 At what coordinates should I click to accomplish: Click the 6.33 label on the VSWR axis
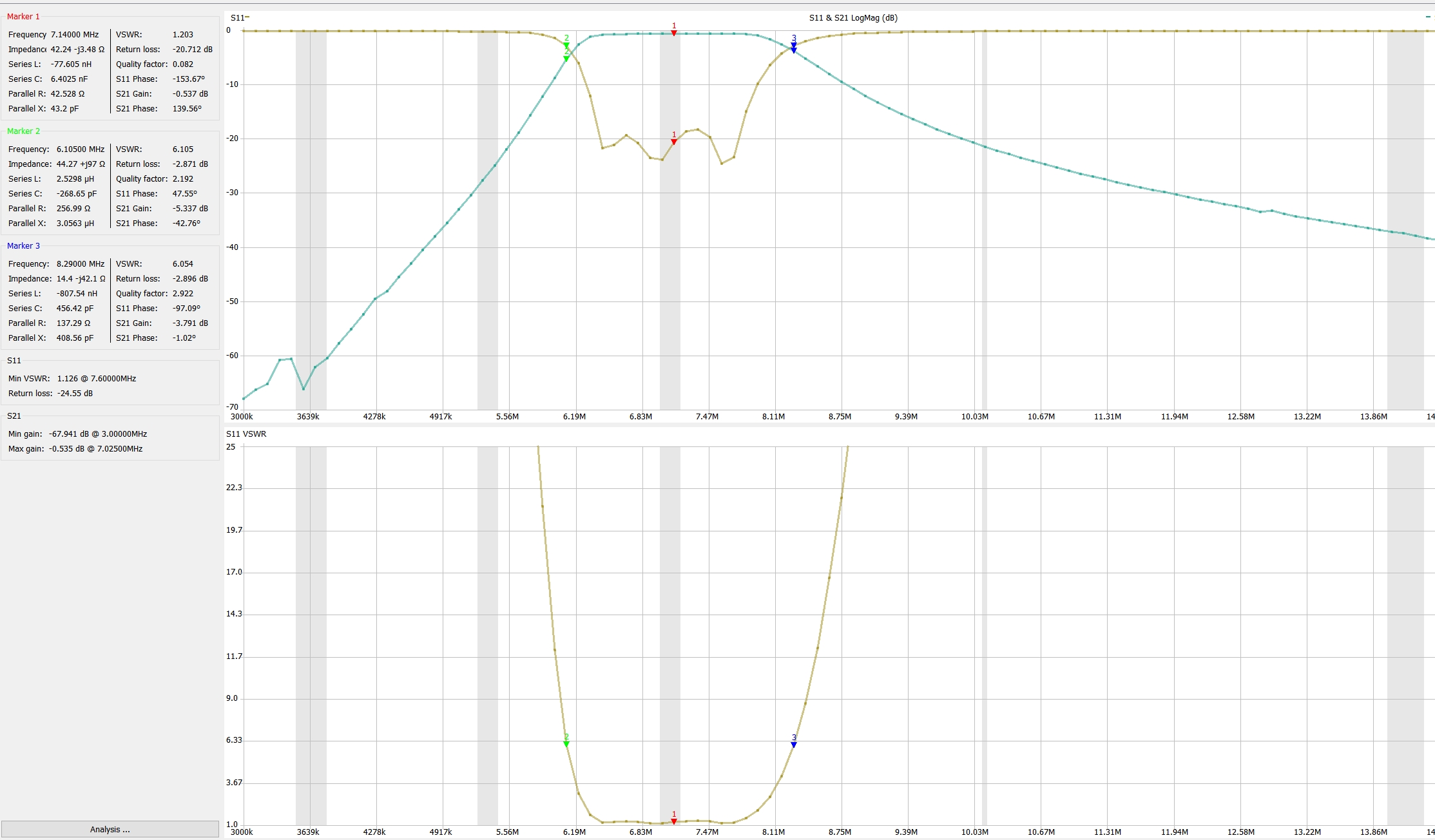tap(234, 740)
